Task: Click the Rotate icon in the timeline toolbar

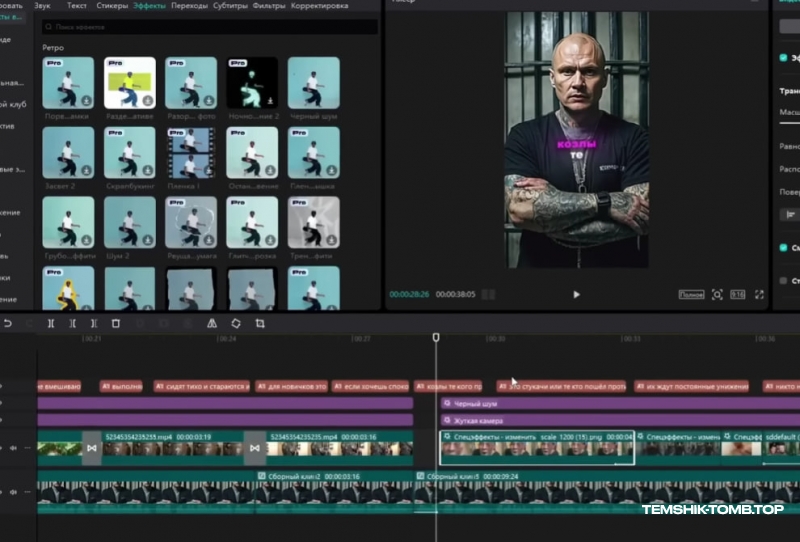Action: coord(236,324)
